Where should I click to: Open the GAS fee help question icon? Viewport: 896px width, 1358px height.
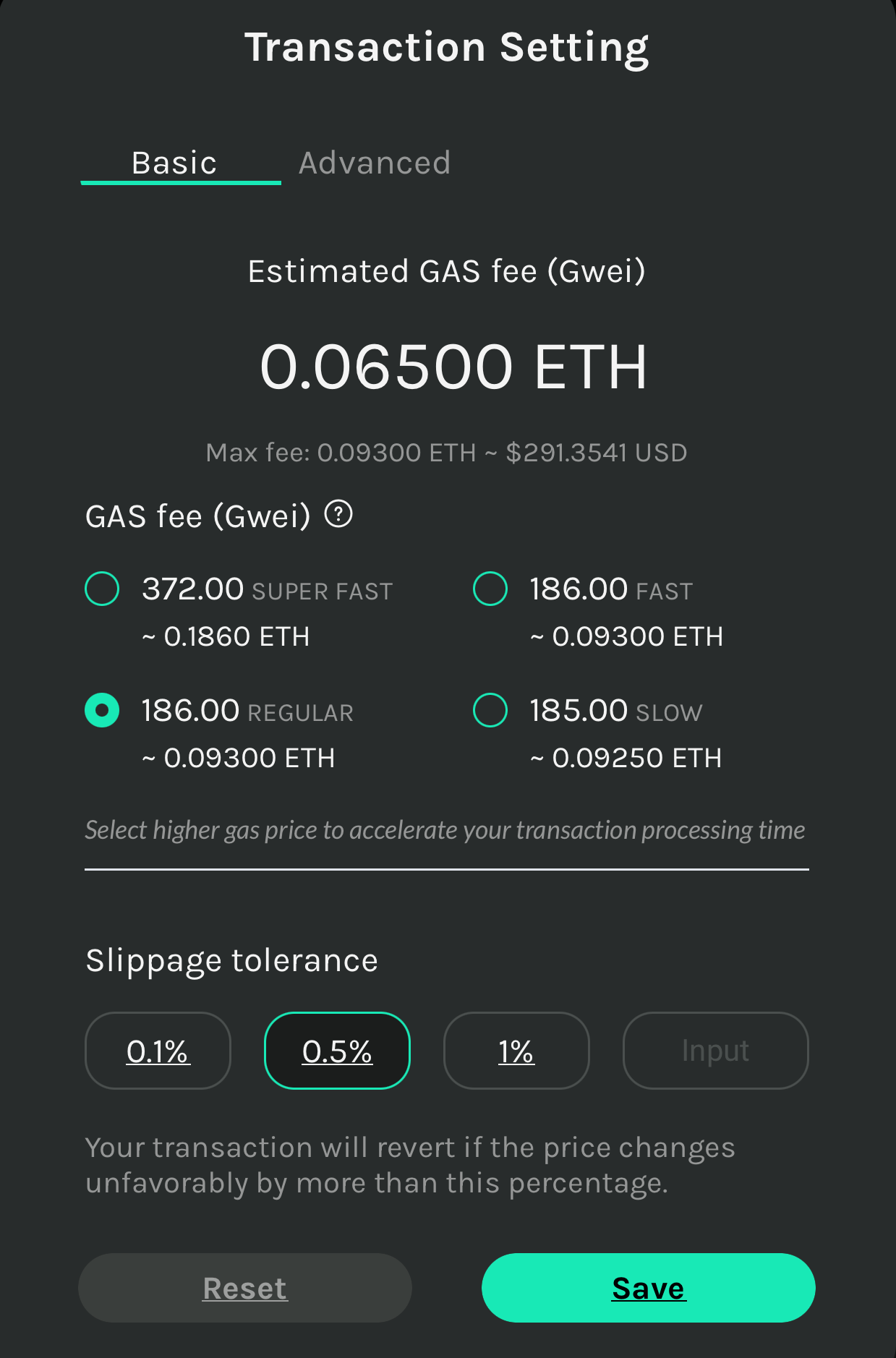click(338, 515)
